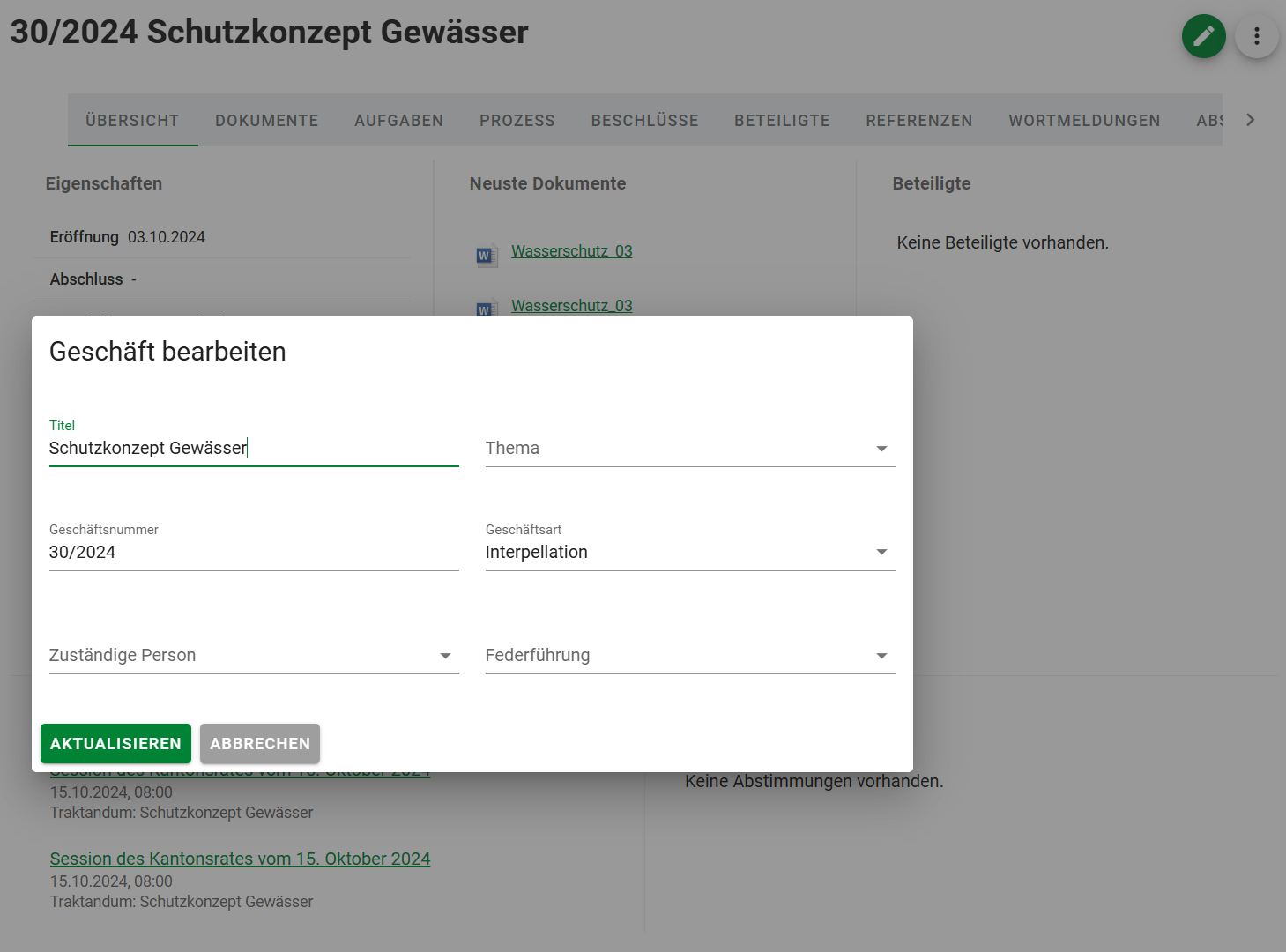Open the Wortmeldungen tab
This screenshot has width=1286, height=952.
1083,121
